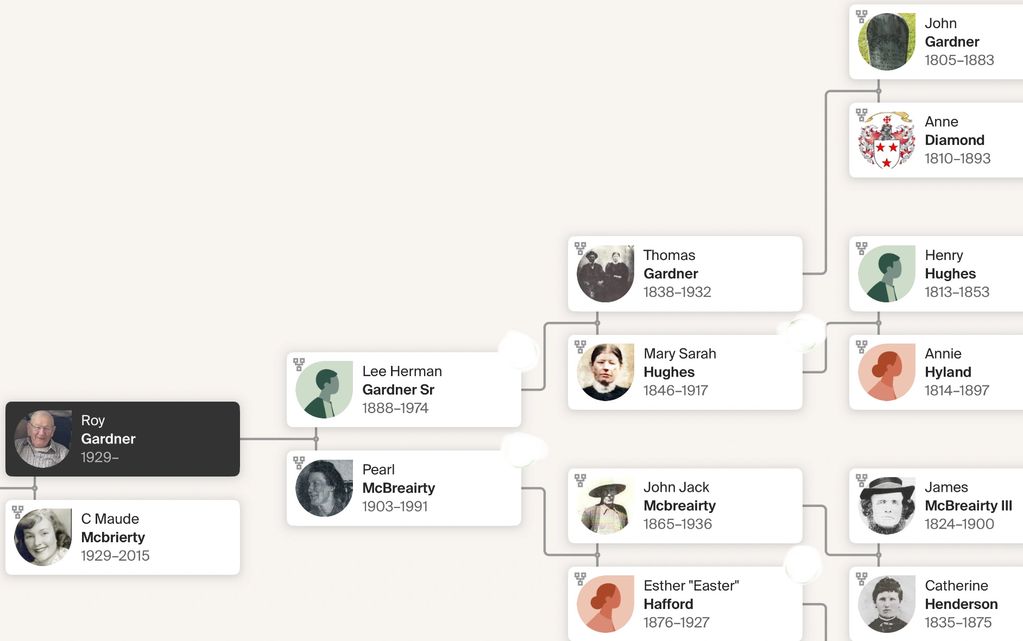This screenshot has width=1023, height=641.
Task: Click tree icon on Lee Herman Gardner card
Action: (299, 365)
